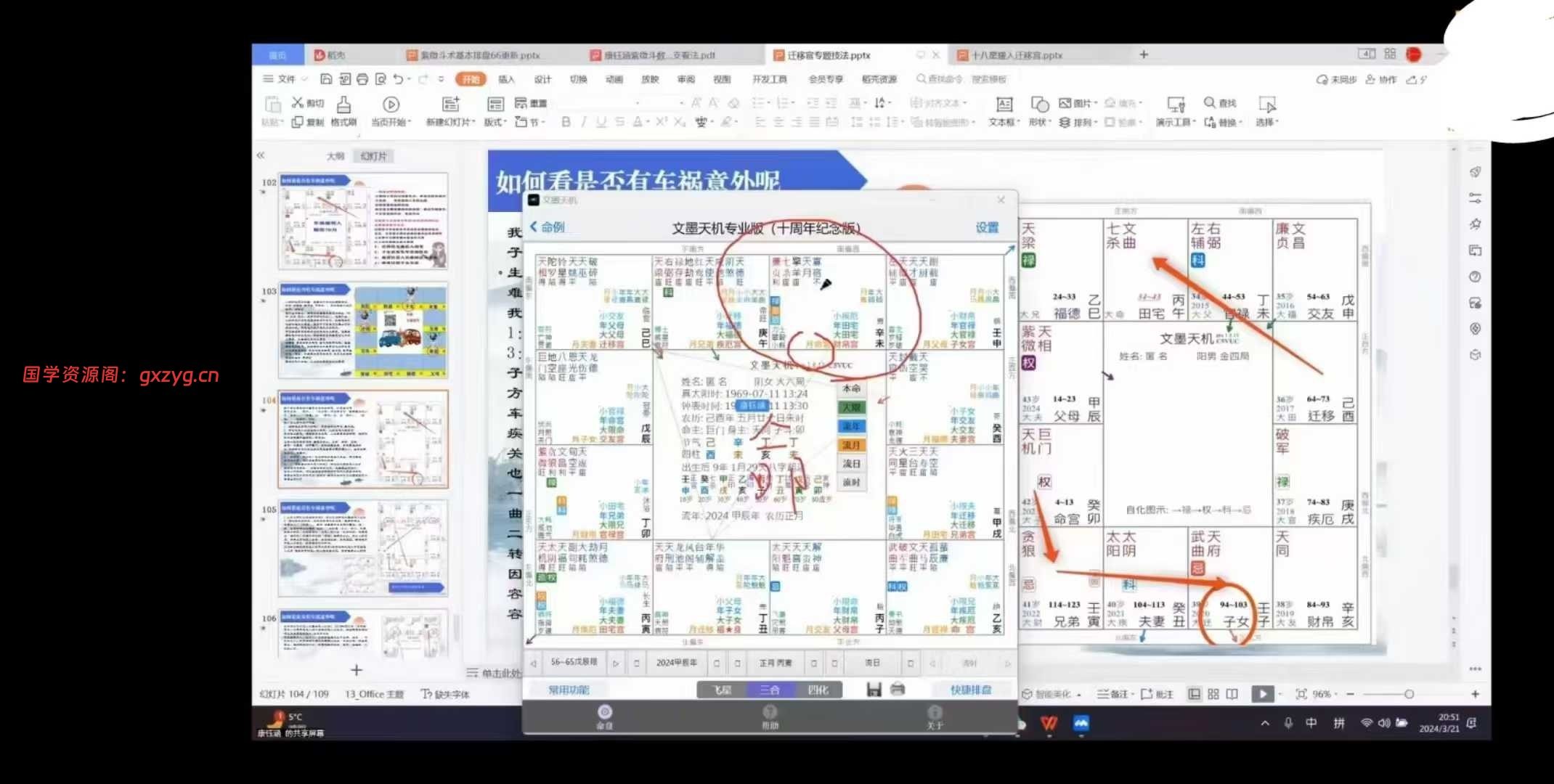Click the Save icon in quick access toolbar
1554x784 pixels.
326,79
